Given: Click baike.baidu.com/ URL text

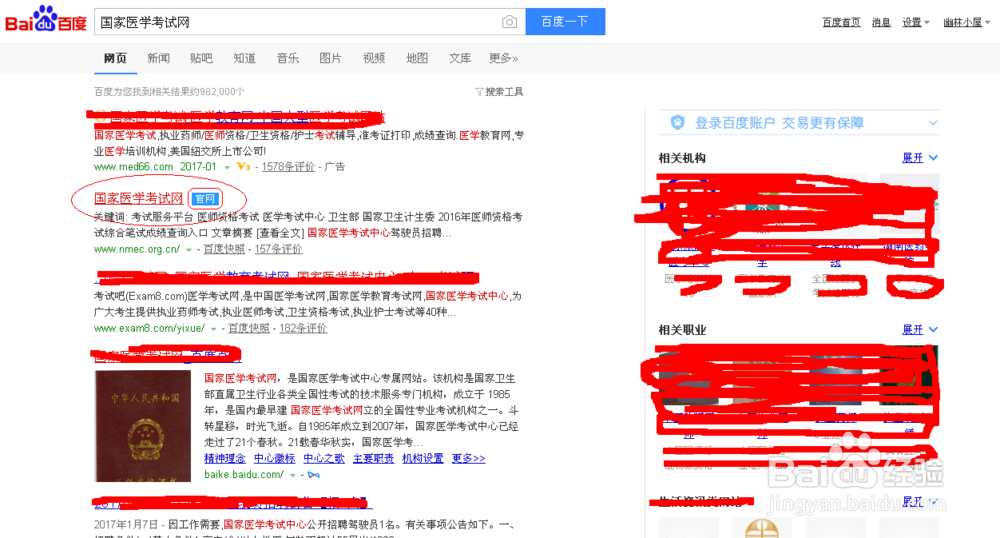Looking at the screenshot, I should [244, 474].
